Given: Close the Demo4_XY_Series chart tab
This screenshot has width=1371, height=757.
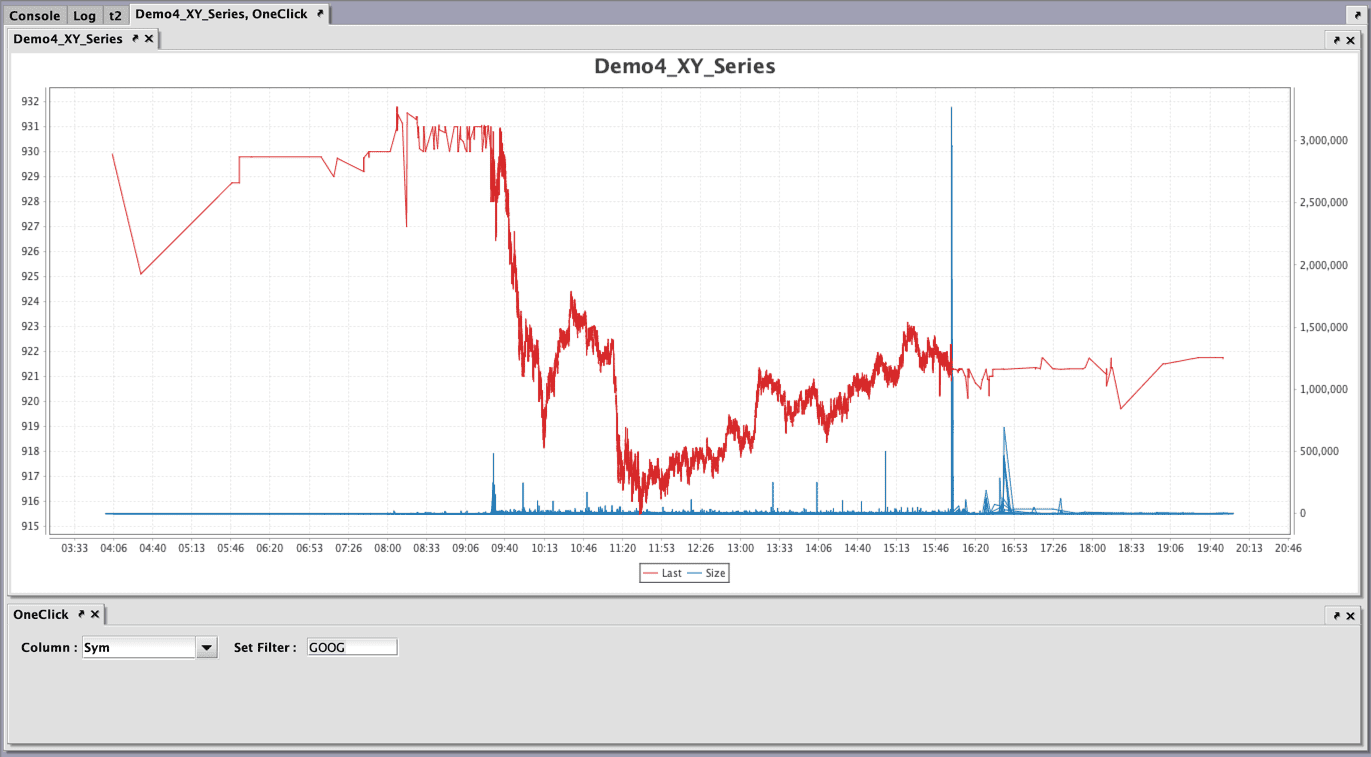Looking at the screenshot, I should point(149,39).
